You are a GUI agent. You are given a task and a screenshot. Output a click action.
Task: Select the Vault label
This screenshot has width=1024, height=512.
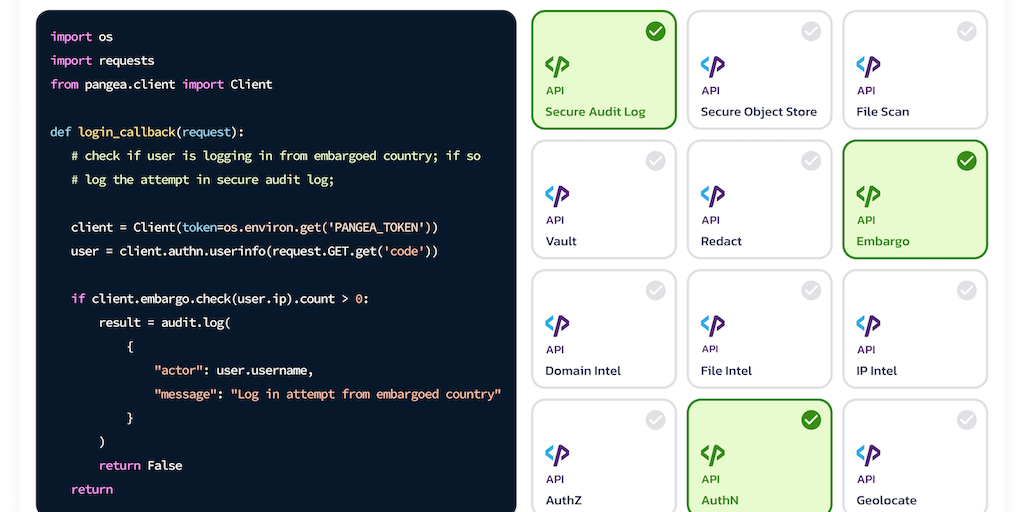[561, 241]
